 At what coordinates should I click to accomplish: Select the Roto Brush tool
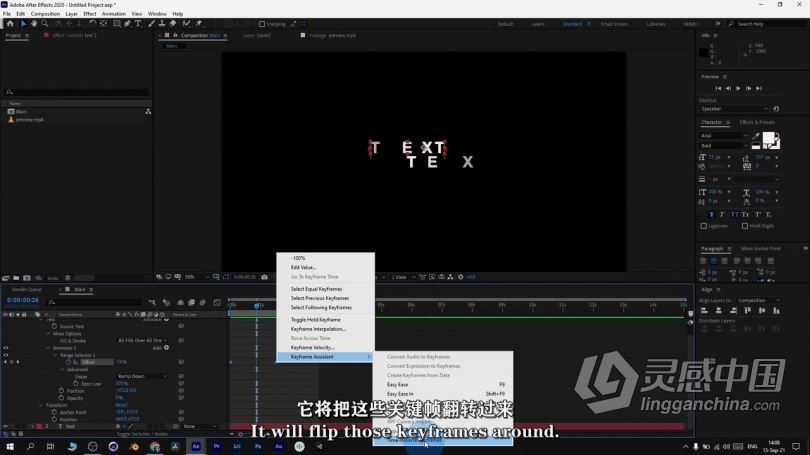[x=186, y=24]
